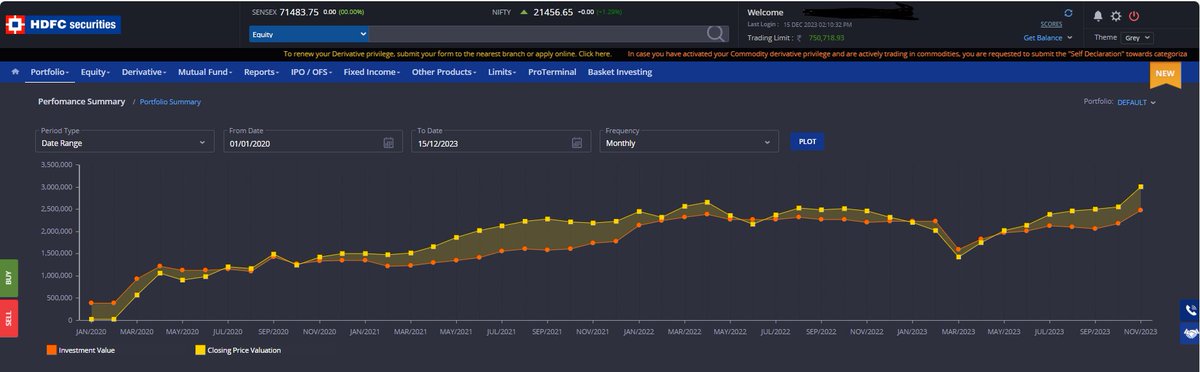
Task: Click the phone call support icon
Action: (x=1189, y=310)
